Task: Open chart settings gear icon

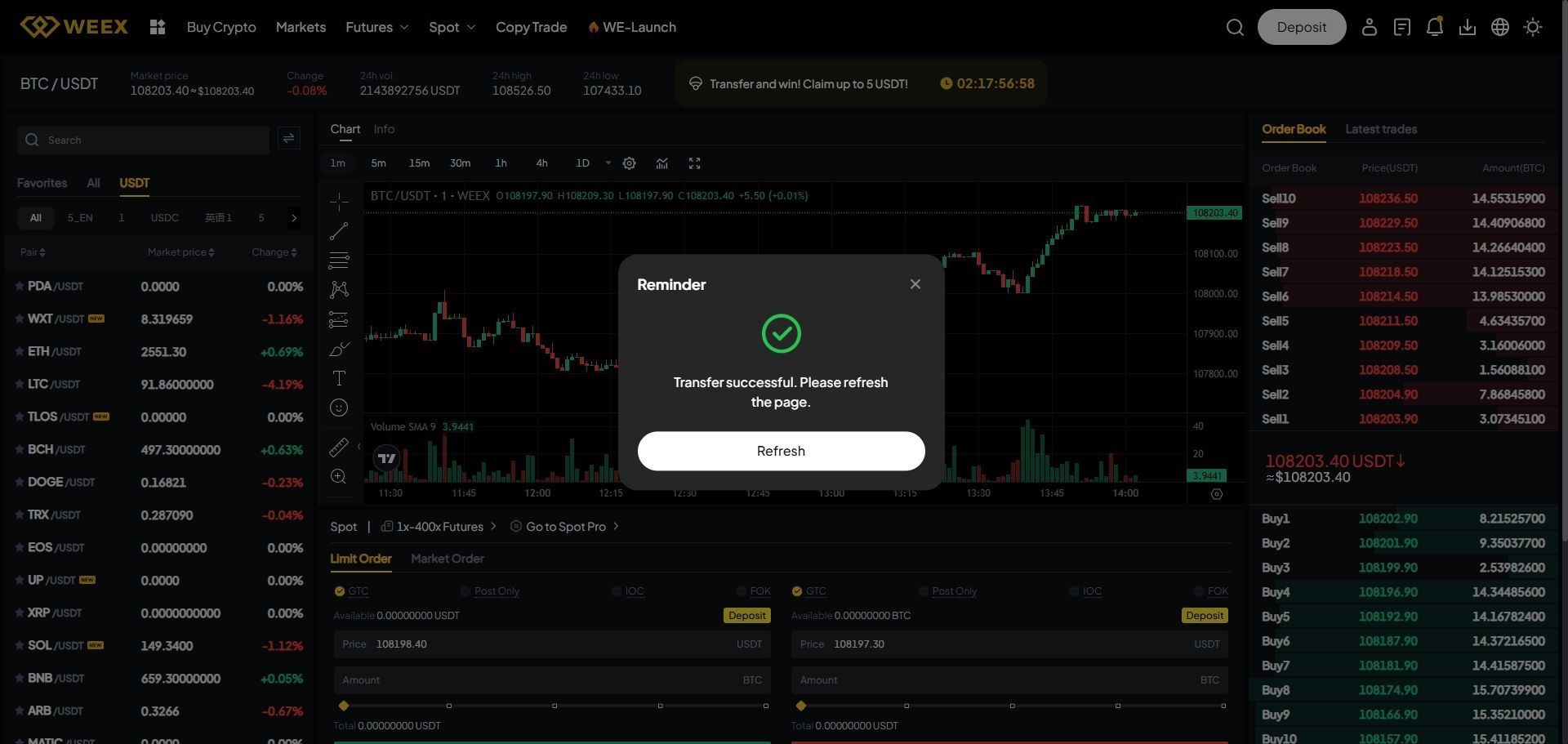Action: (x=629, y=163)
